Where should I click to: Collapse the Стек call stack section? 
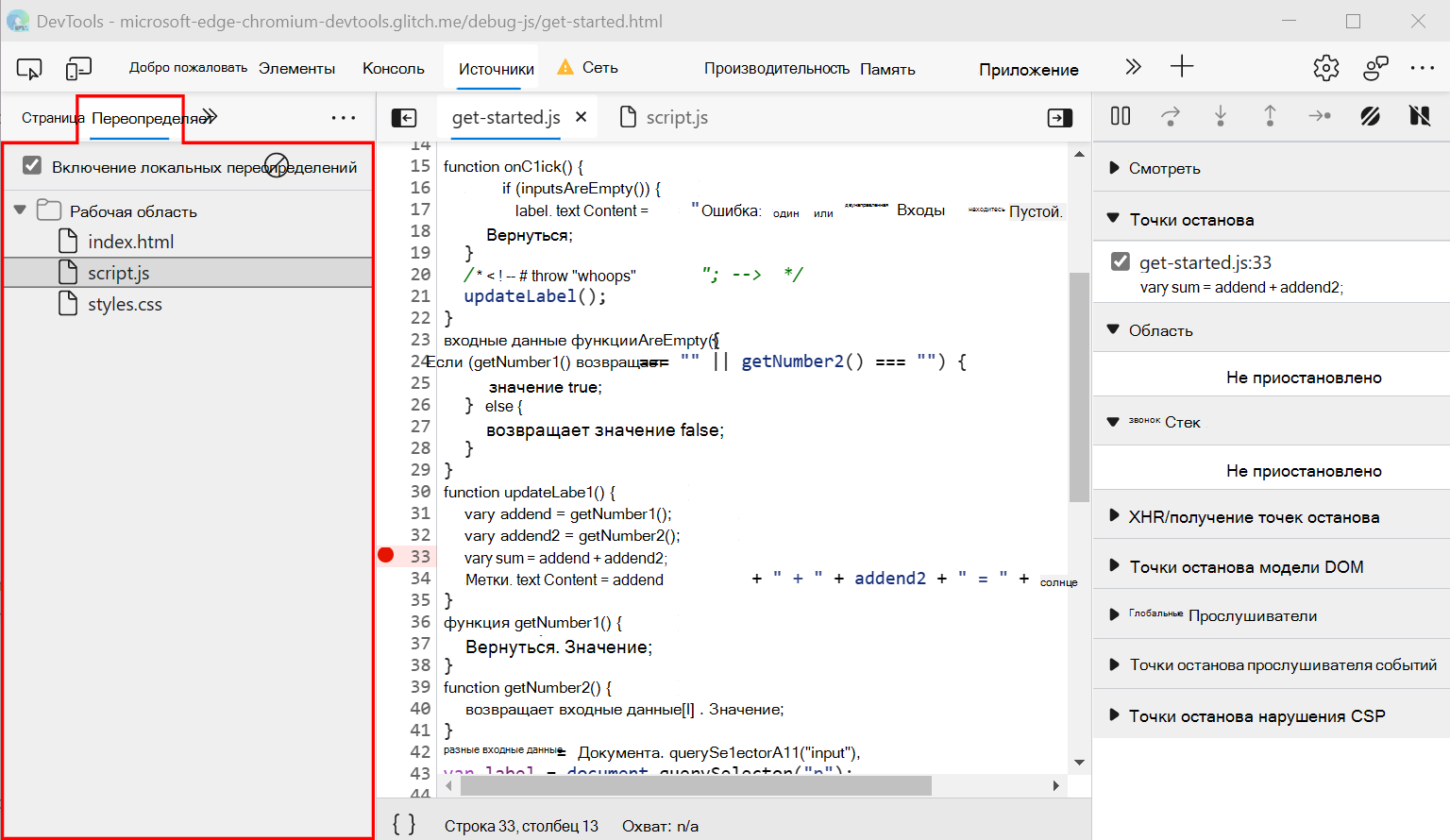pos(1113,422)
